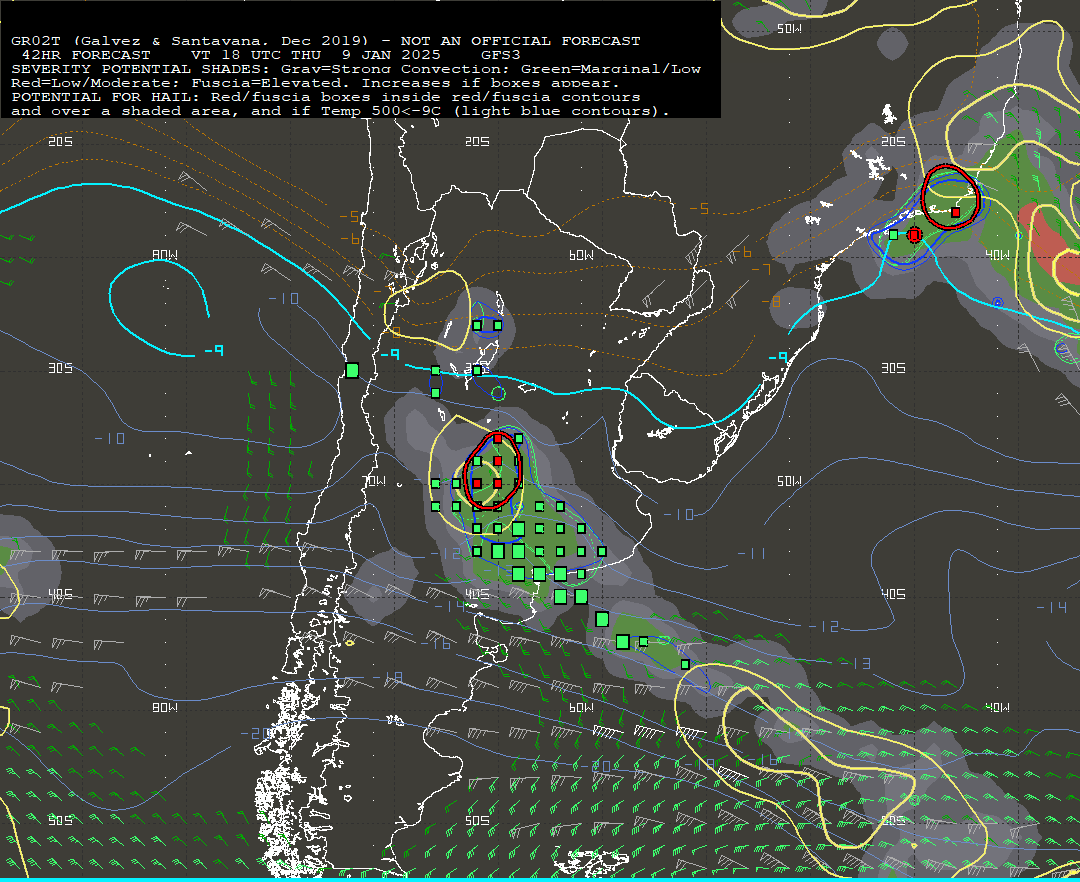Click the red-circled hail marker near the Brazil coast

point(914,235)
